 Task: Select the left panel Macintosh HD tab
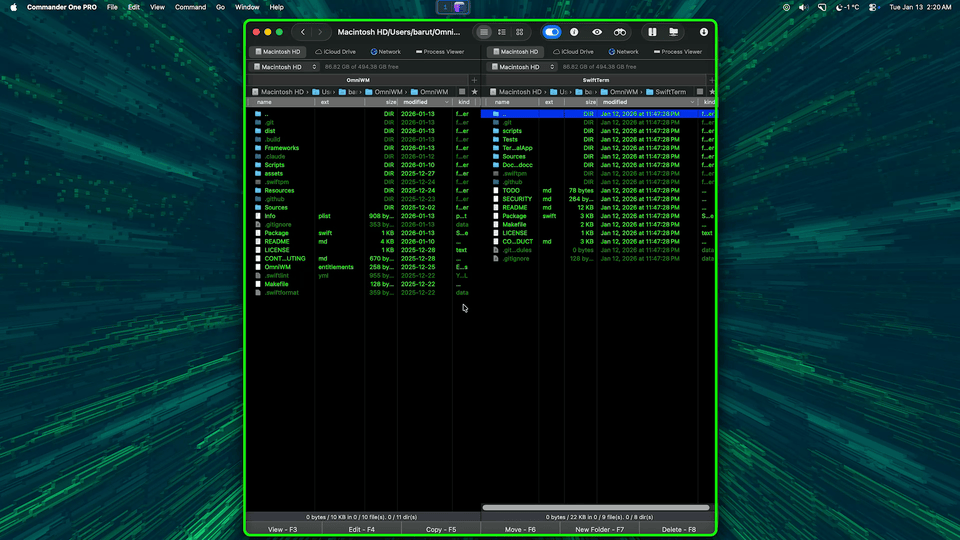point(277,51)
